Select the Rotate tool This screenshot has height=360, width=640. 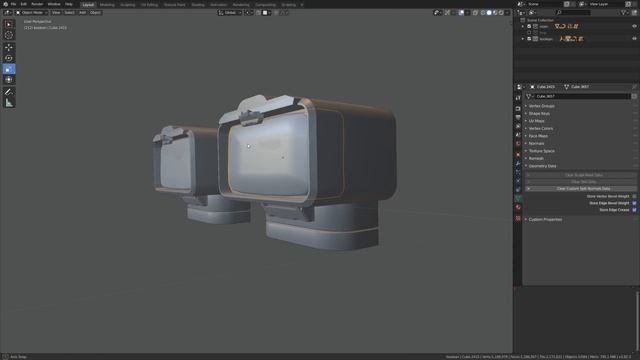coord(9,58)
